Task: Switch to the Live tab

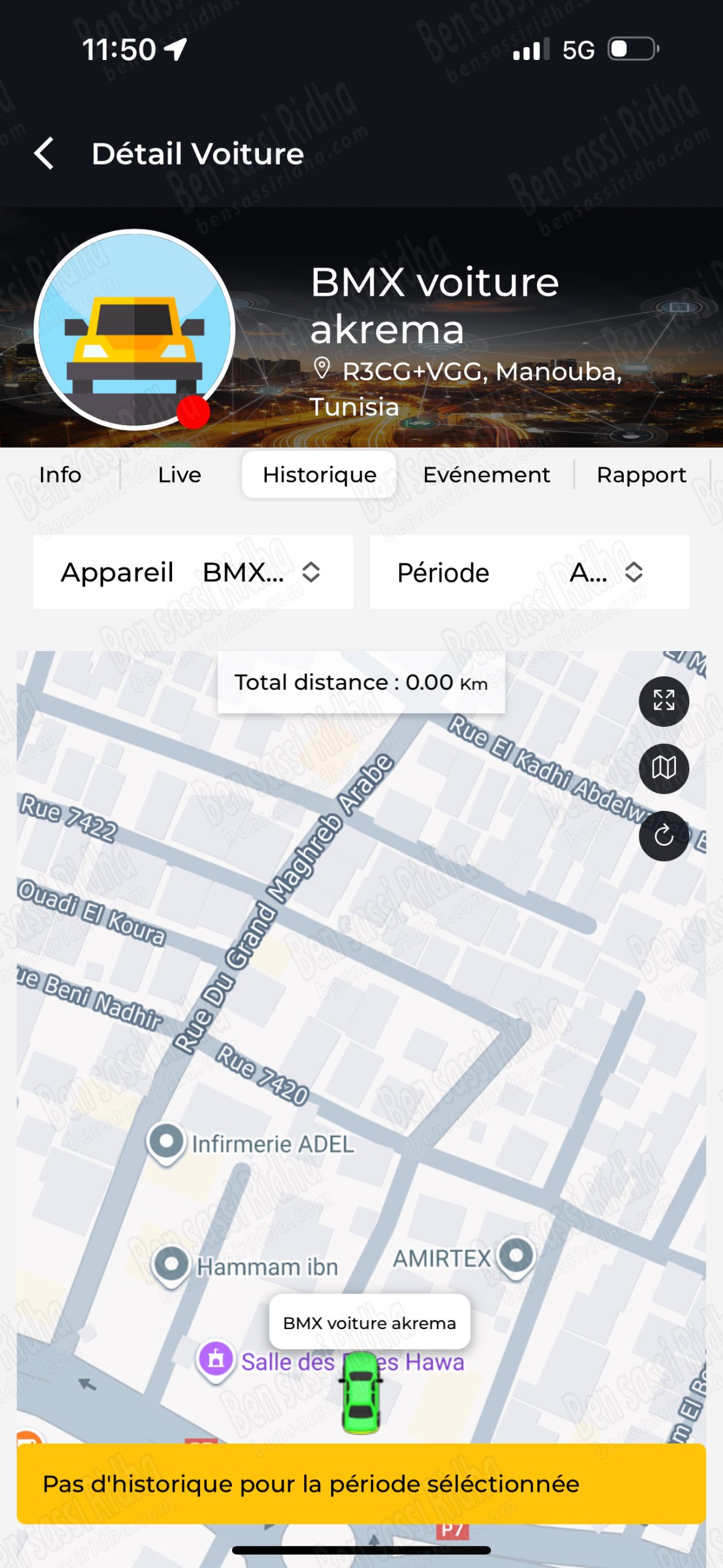Action: (179, 475)
